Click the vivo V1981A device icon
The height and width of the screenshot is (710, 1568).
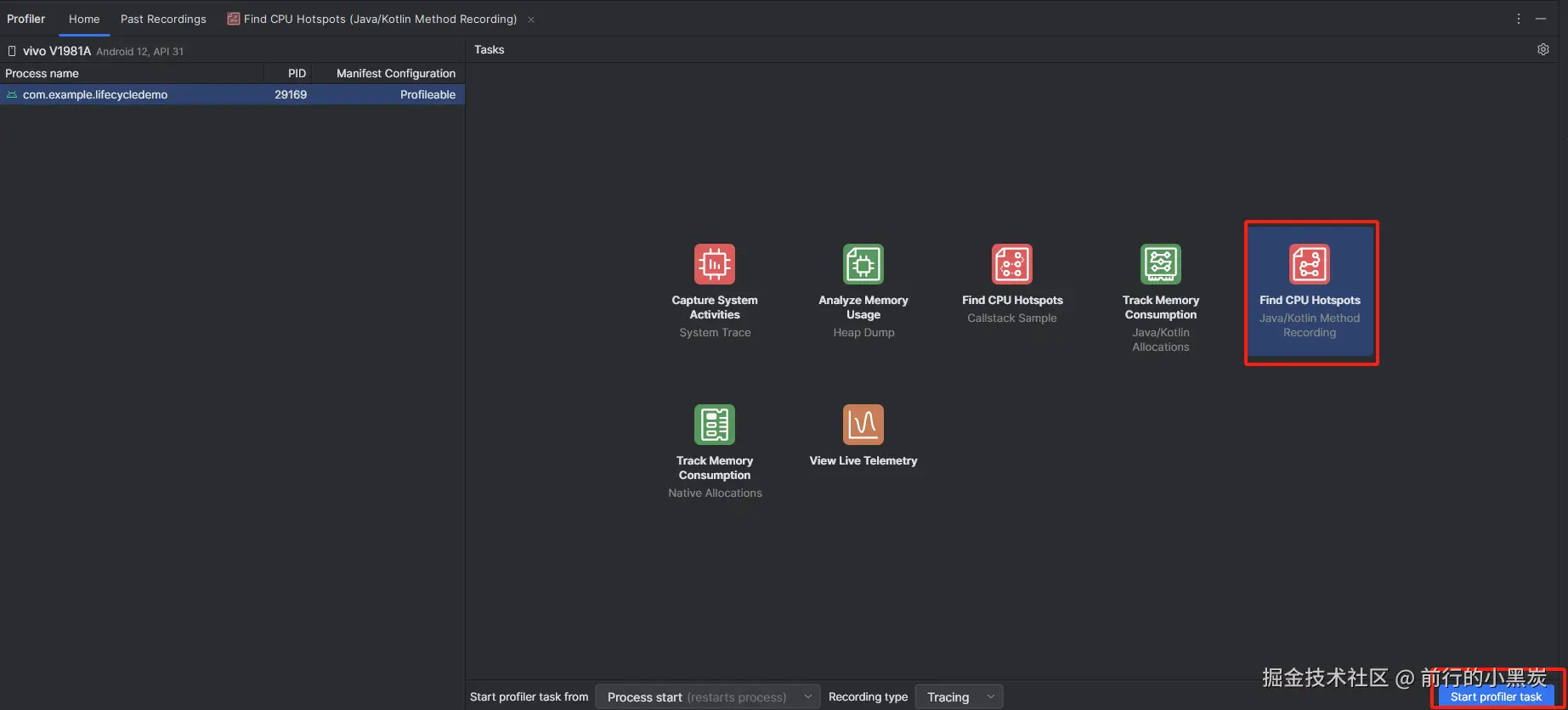click(x=12, y=51)
